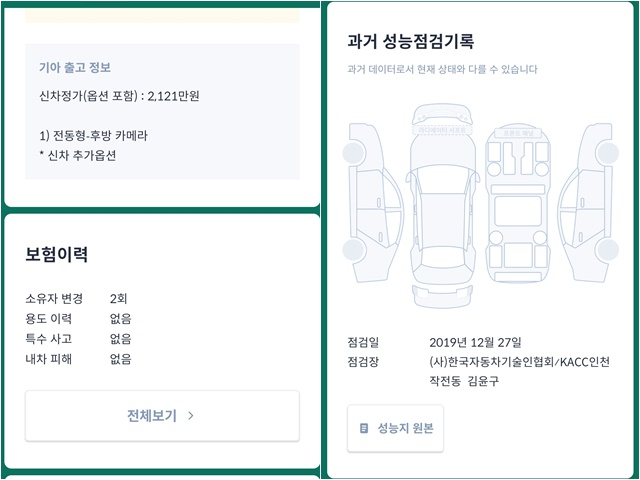Click the document icon beside 성능지 원본
The width and height of the screenshot is (640, 480).
(364, 428)
